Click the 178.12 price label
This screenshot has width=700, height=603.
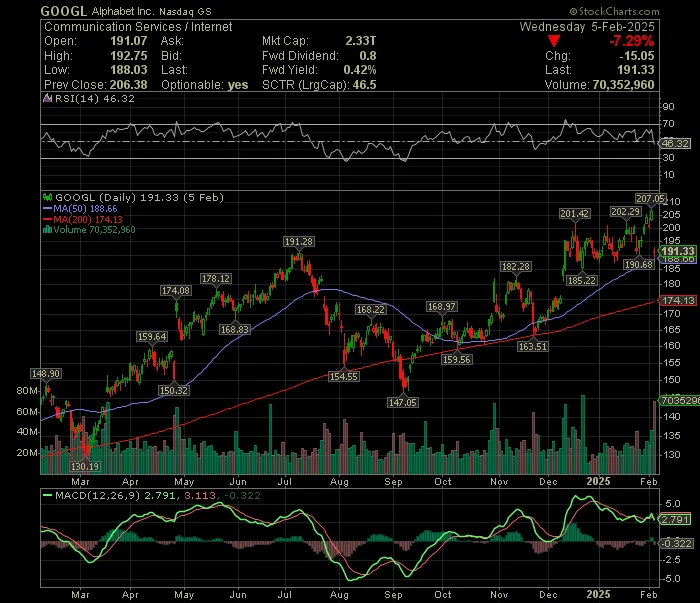click(216, 279)
